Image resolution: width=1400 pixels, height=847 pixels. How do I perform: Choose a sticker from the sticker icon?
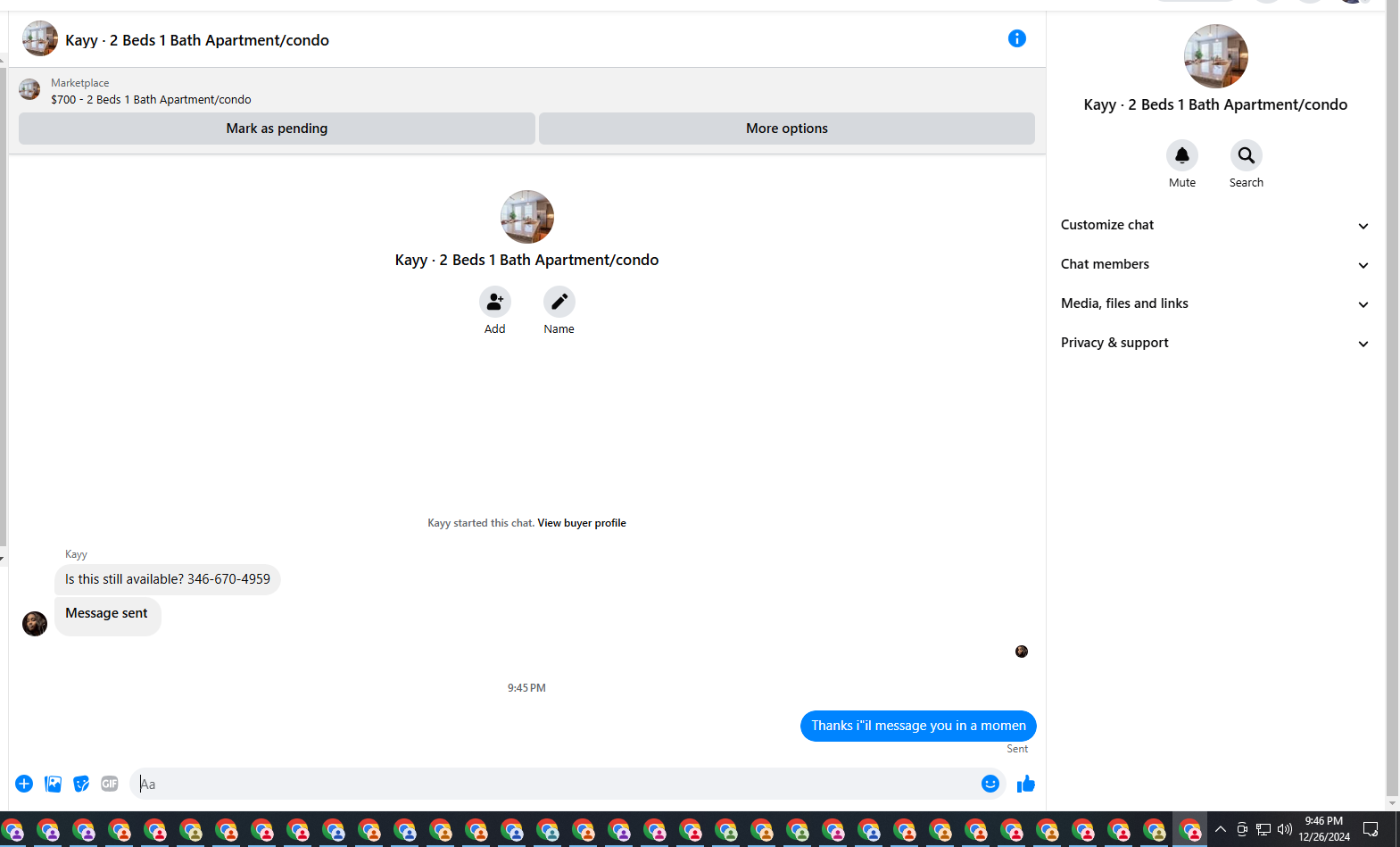click(x=81, y=784)
